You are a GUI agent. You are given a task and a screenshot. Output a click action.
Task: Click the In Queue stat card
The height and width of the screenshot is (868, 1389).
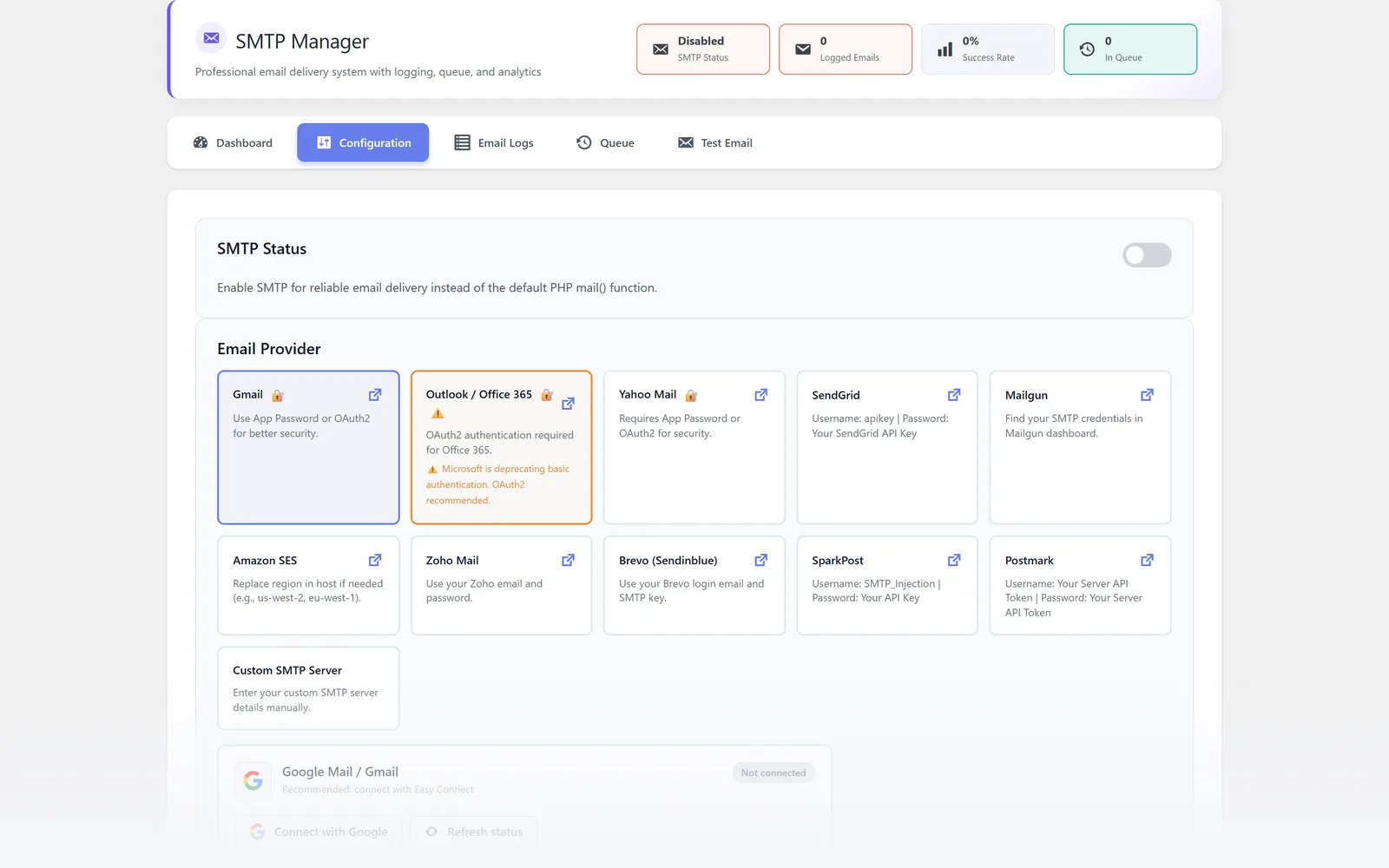(x=1130, y=49)
